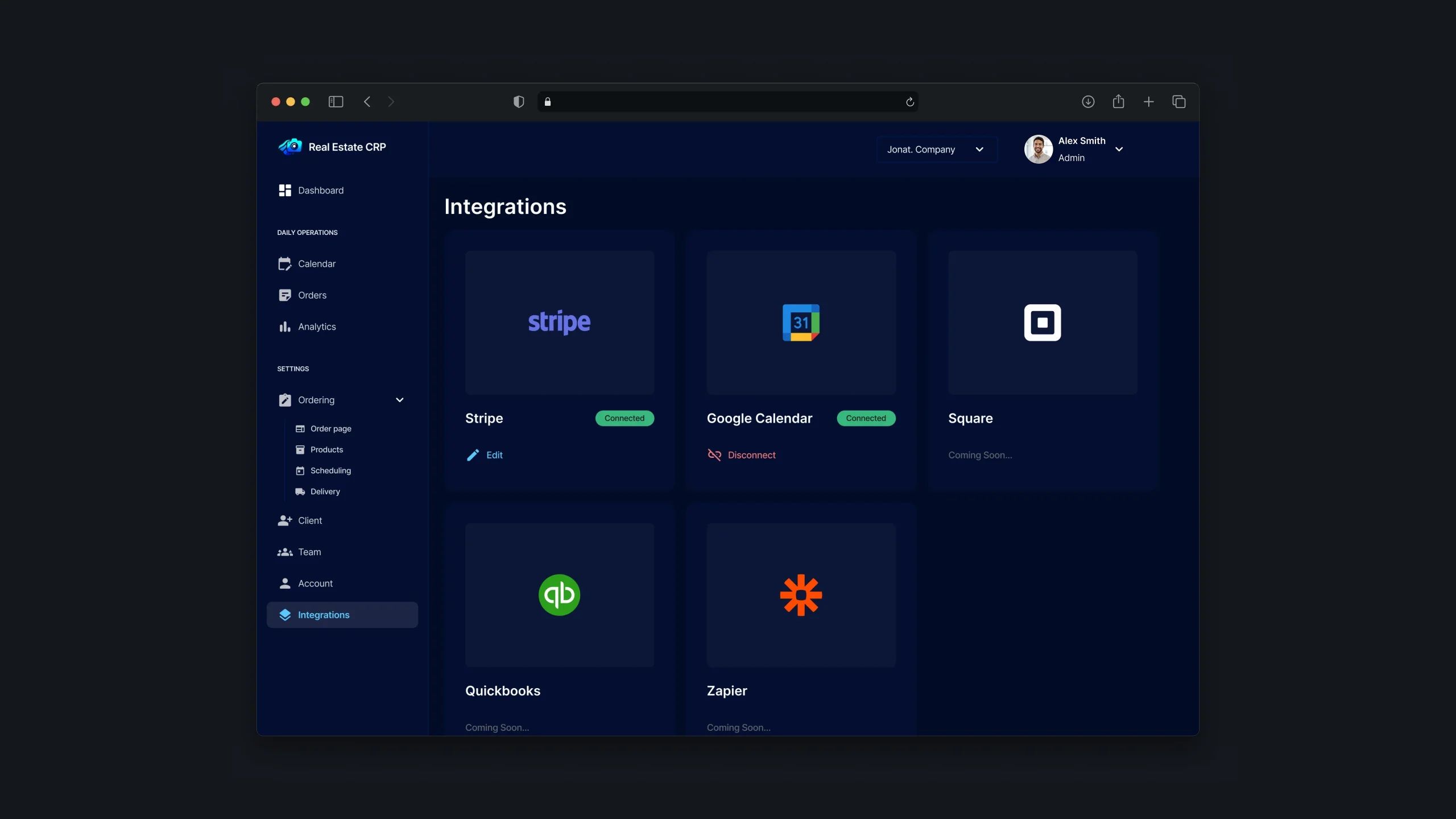Click the Scheduling calendar icon
1456x819 pixels.
[x=300, y=471]
